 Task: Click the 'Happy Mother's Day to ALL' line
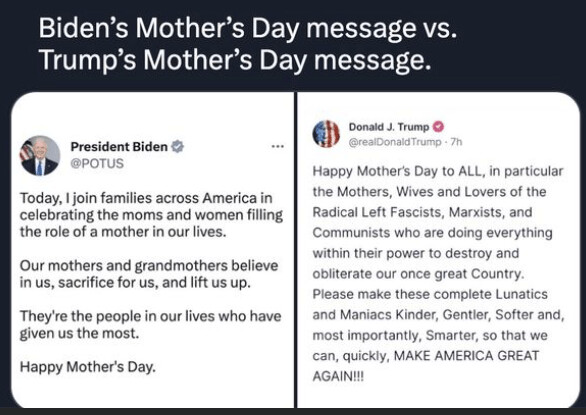click(x=438, y=171)
